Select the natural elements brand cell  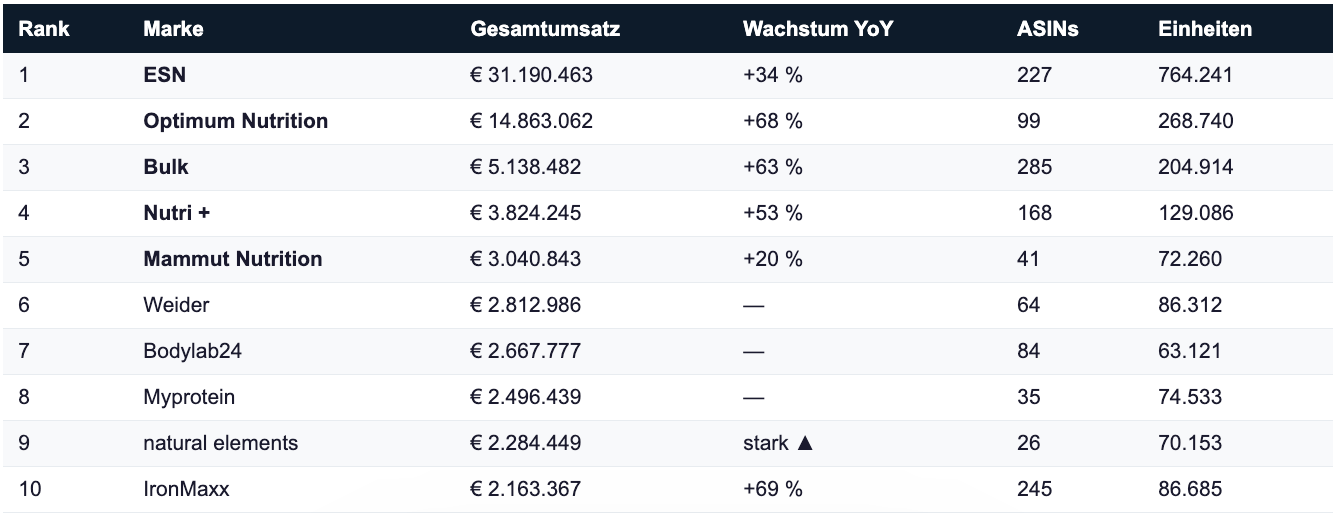pyautogui.click(x=220, y=443)
